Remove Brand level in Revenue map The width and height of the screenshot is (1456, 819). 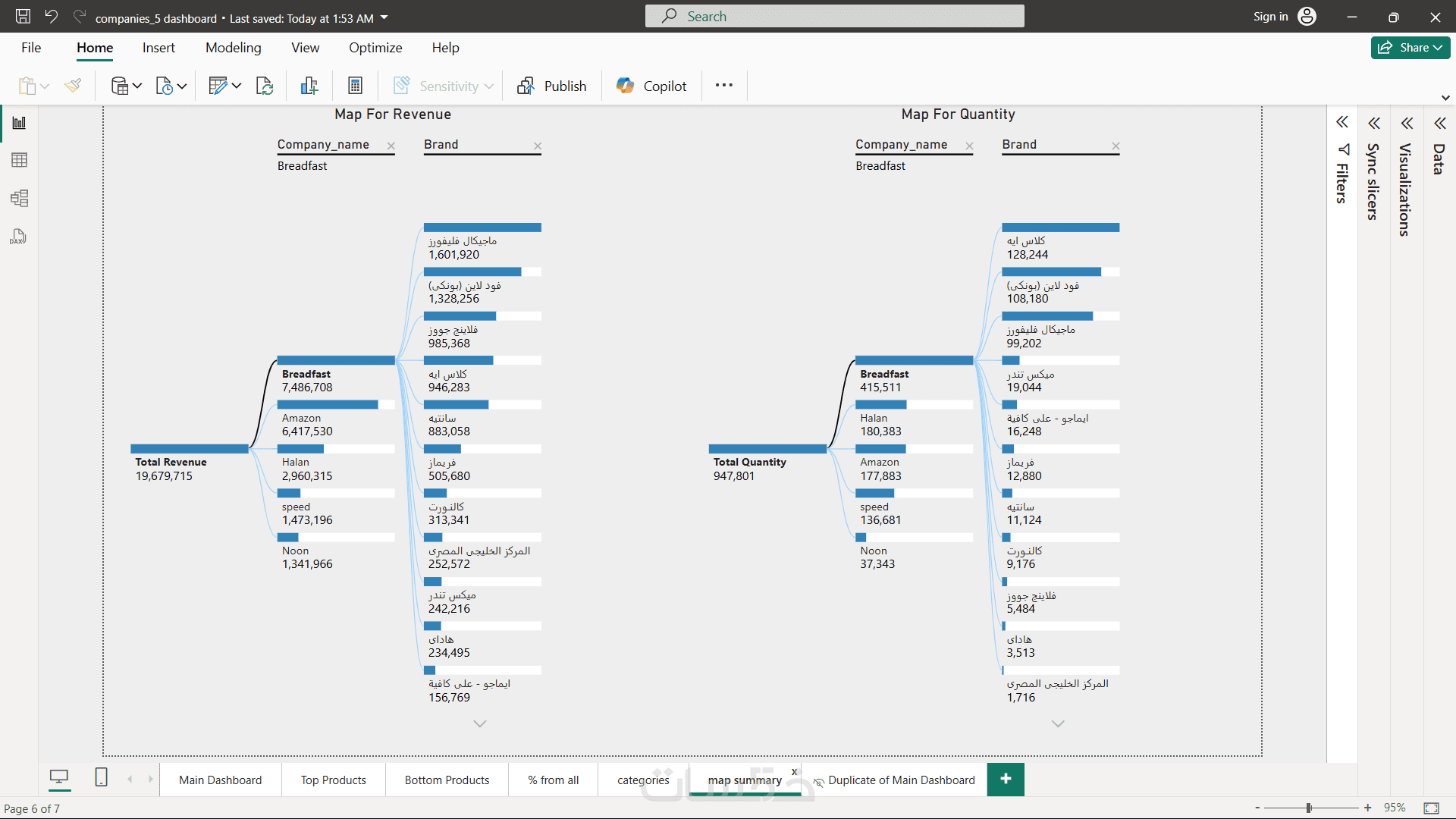537,146
